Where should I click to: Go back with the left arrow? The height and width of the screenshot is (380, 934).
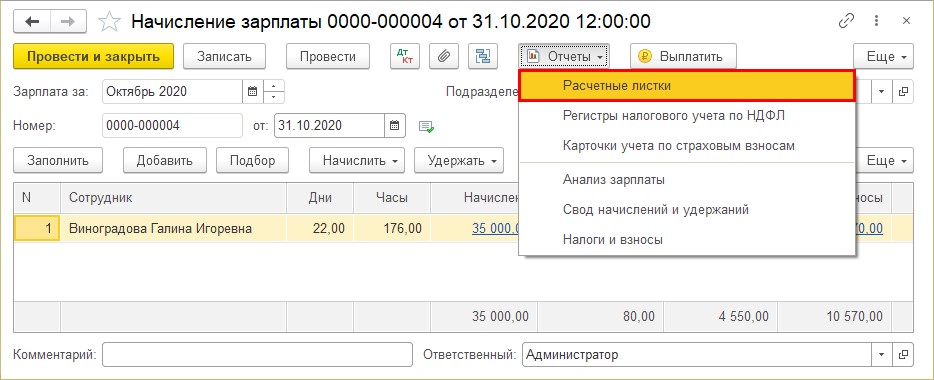32,22
